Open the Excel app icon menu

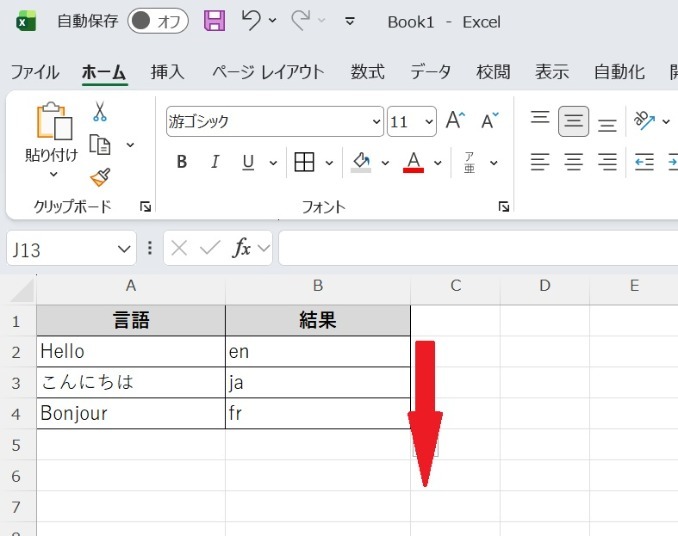click(x=26, y=21)
